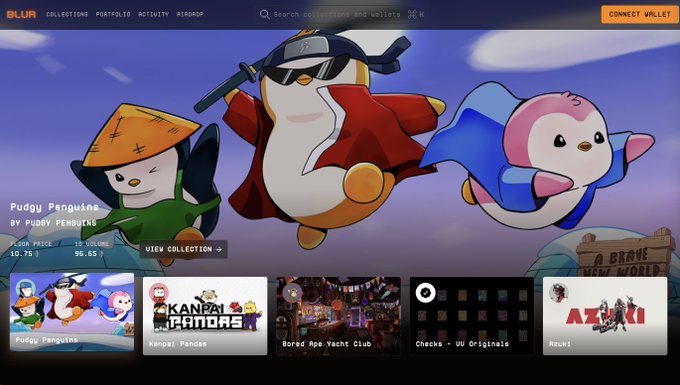Click the Pudgy Penguins card avatar icon
The width and height of the screenshot is (680, 385).
(x=26, y=289)
